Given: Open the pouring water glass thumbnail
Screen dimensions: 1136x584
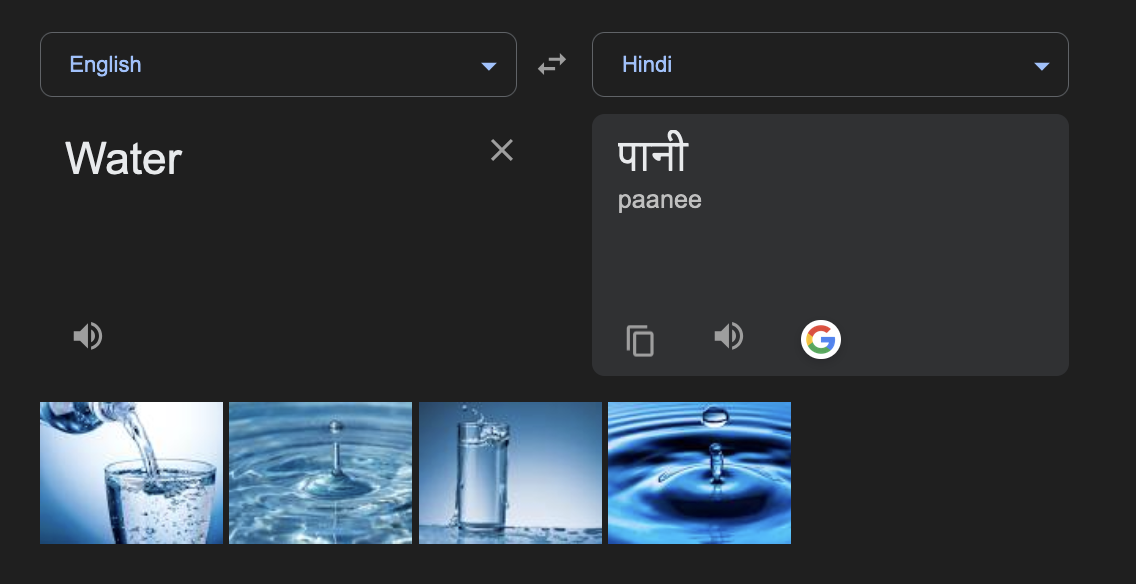Looking at the screenshot, I should coord(131,472).
